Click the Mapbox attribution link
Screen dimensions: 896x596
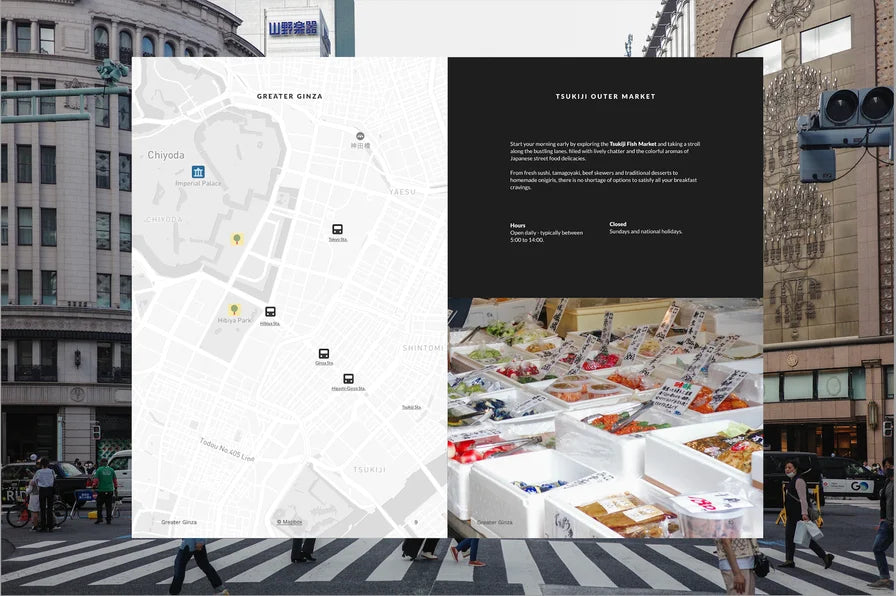[x=290, y=522]
